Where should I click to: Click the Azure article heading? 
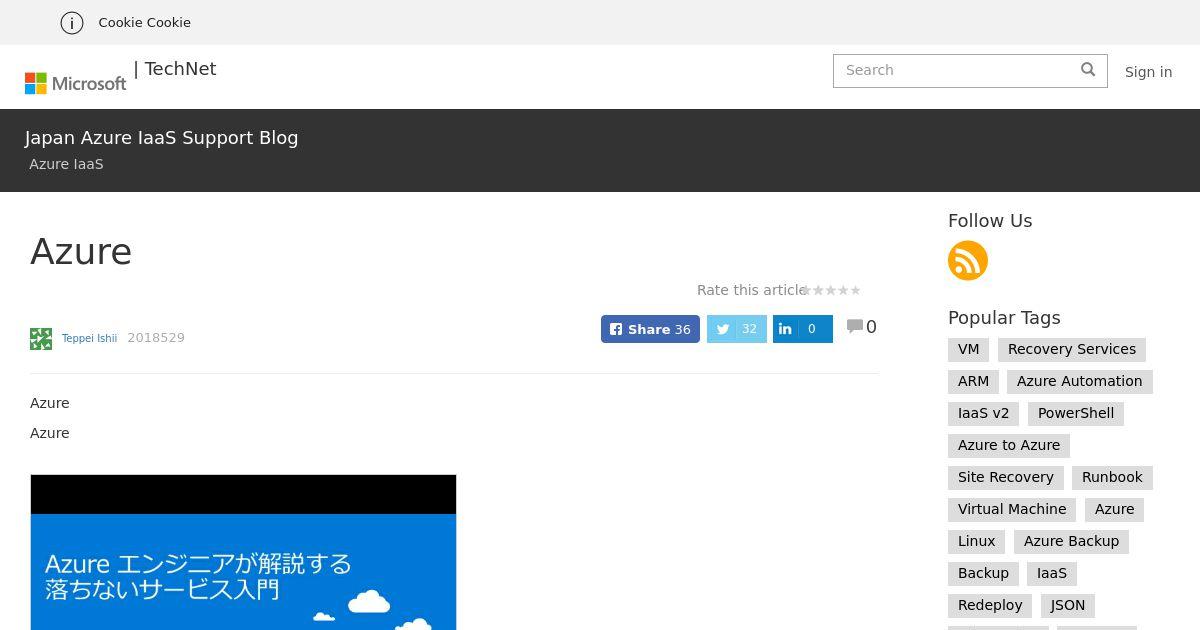click(x=81, y=251)
